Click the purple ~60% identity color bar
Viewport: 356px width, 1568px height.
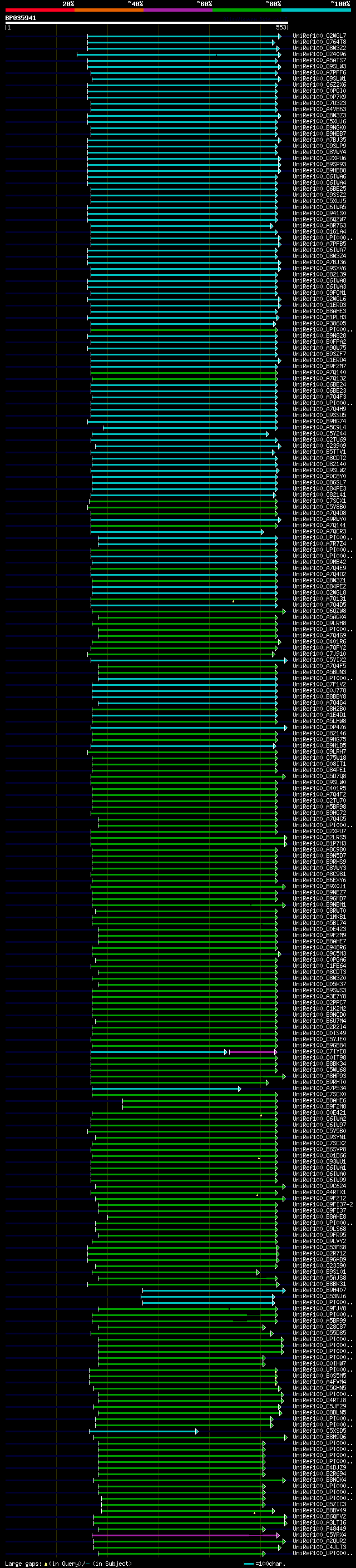[179, 10]
